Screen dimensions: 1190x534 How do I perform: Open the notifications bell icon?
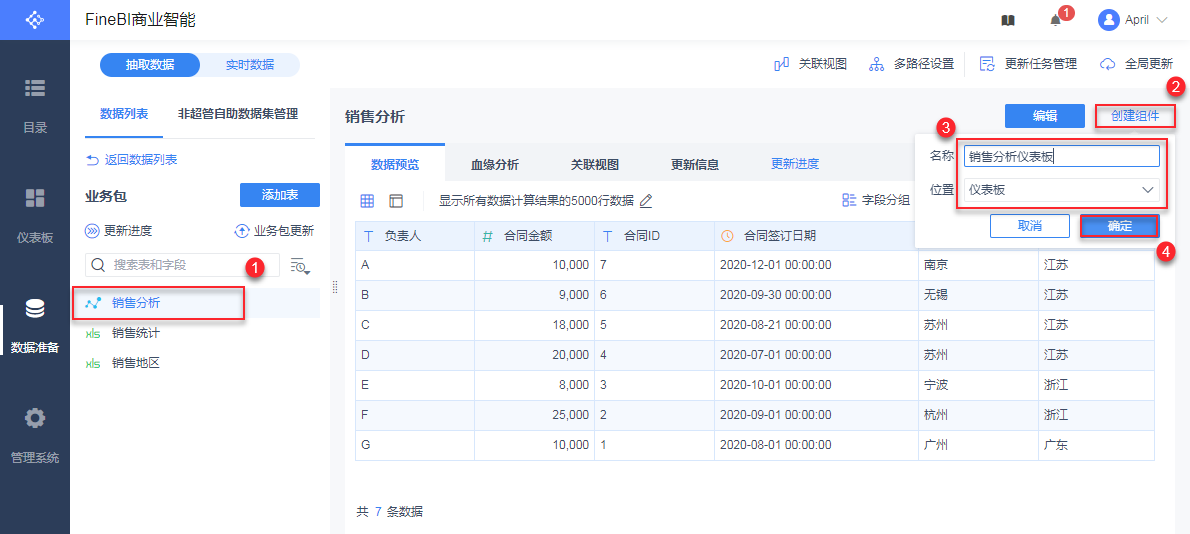[x=1055, y=20]
